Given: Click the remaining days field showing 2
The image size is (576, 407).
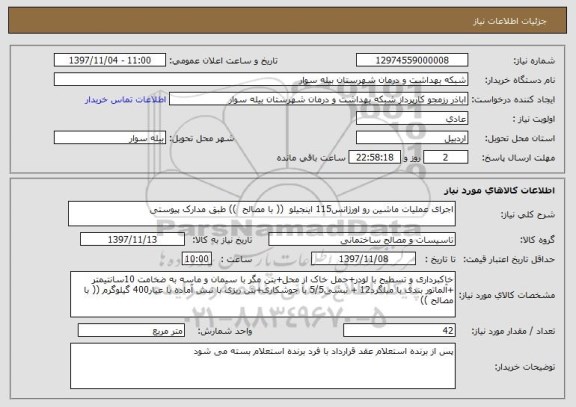Looking at the screenshot, I should 445,157.
